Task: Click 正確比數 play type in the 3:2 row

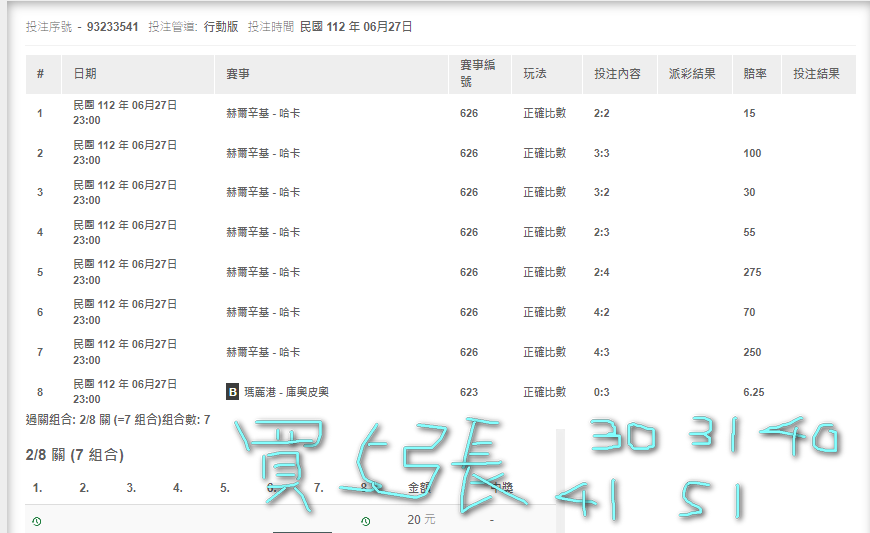Action: point(544,192)
